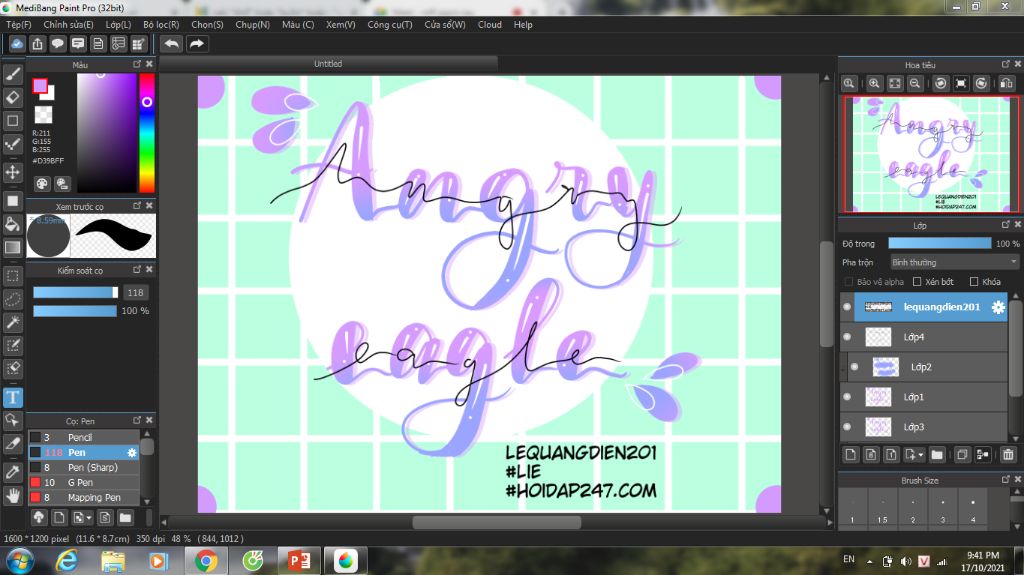The image size is (1024, 575).
Task: Select the Pencil brush
Action: (x=84, y=437)
